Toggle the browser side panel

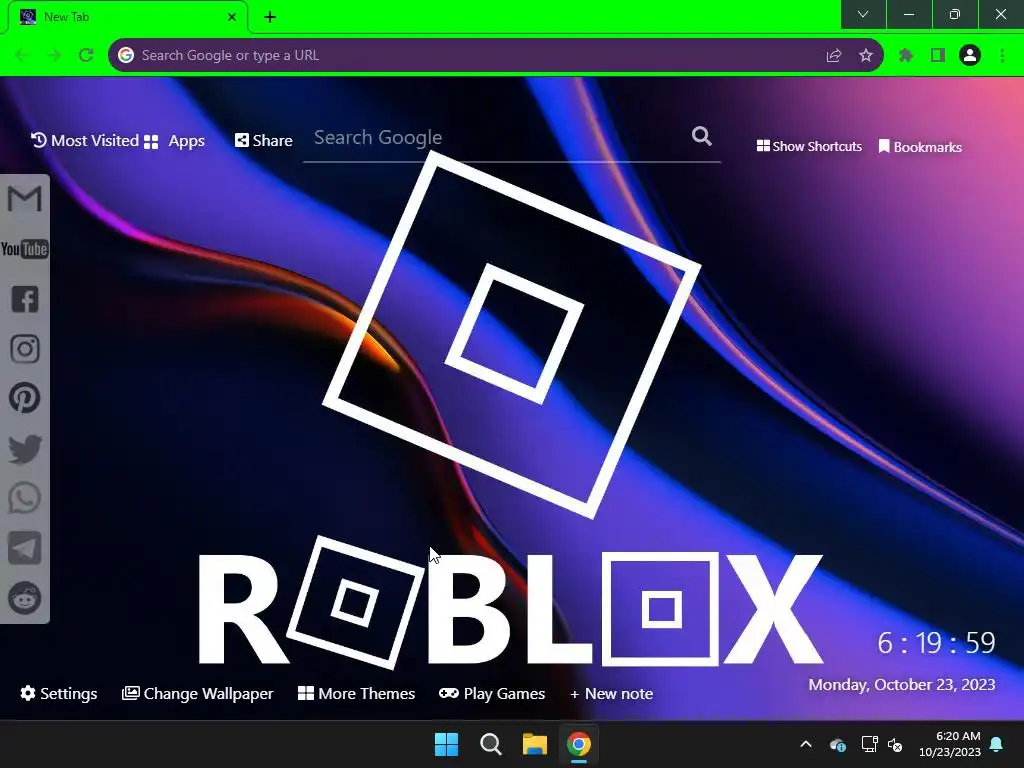pyautogui.click(x=938, y=56)
